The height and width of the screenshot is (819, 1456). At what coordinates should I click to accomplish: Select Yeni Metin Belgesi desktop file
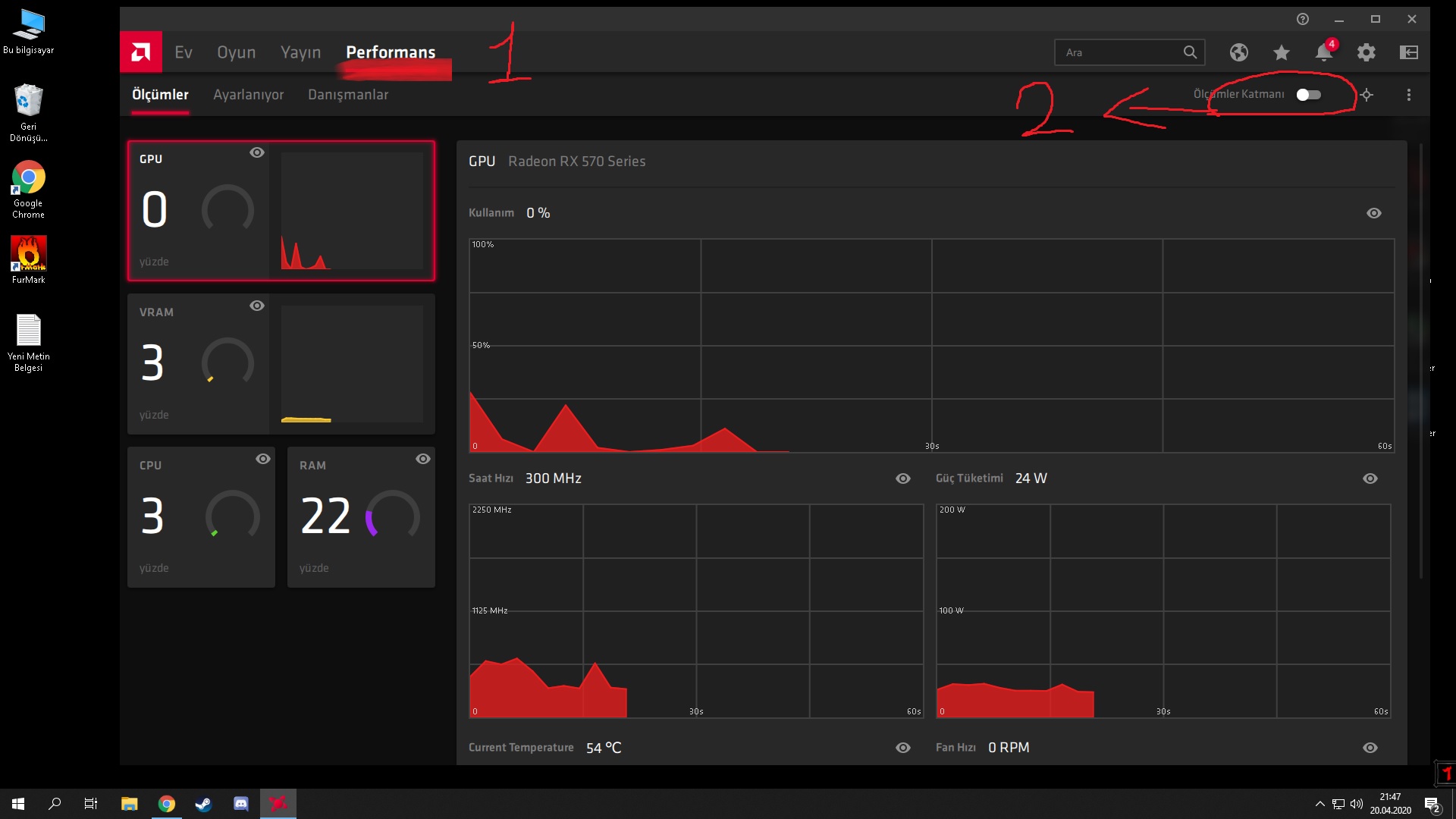(29, 343)
